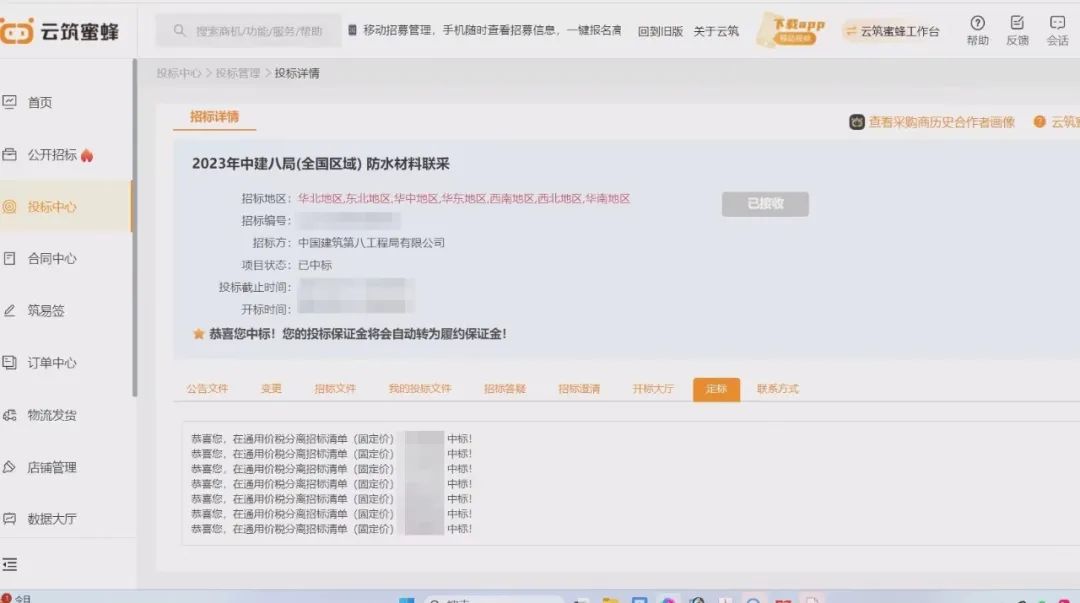The image size is (1080, 603).
Task: Switch to 变更 tab
Action: pos(271,389)
